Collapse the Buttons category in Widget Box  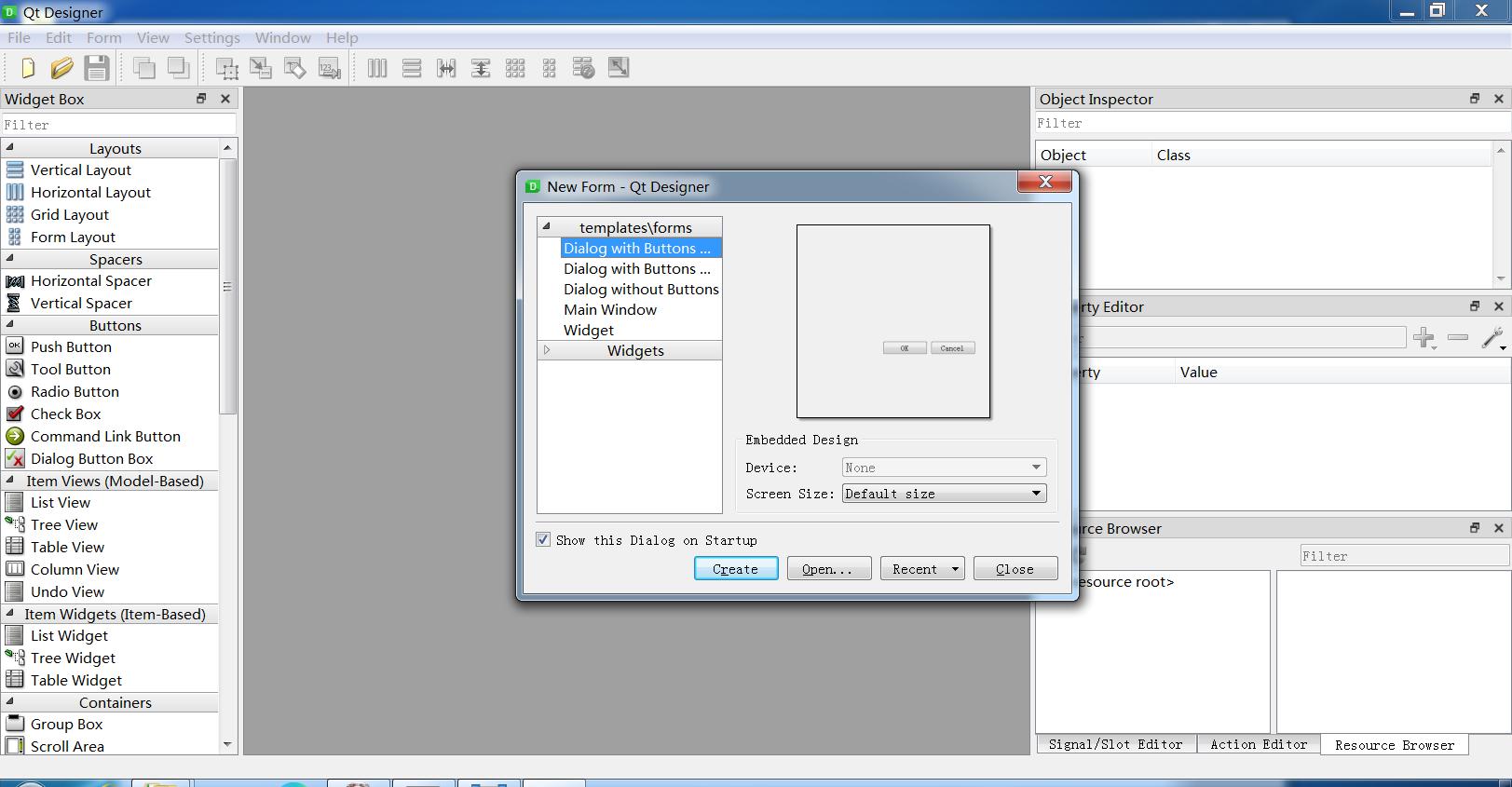(x=10, y=324)
